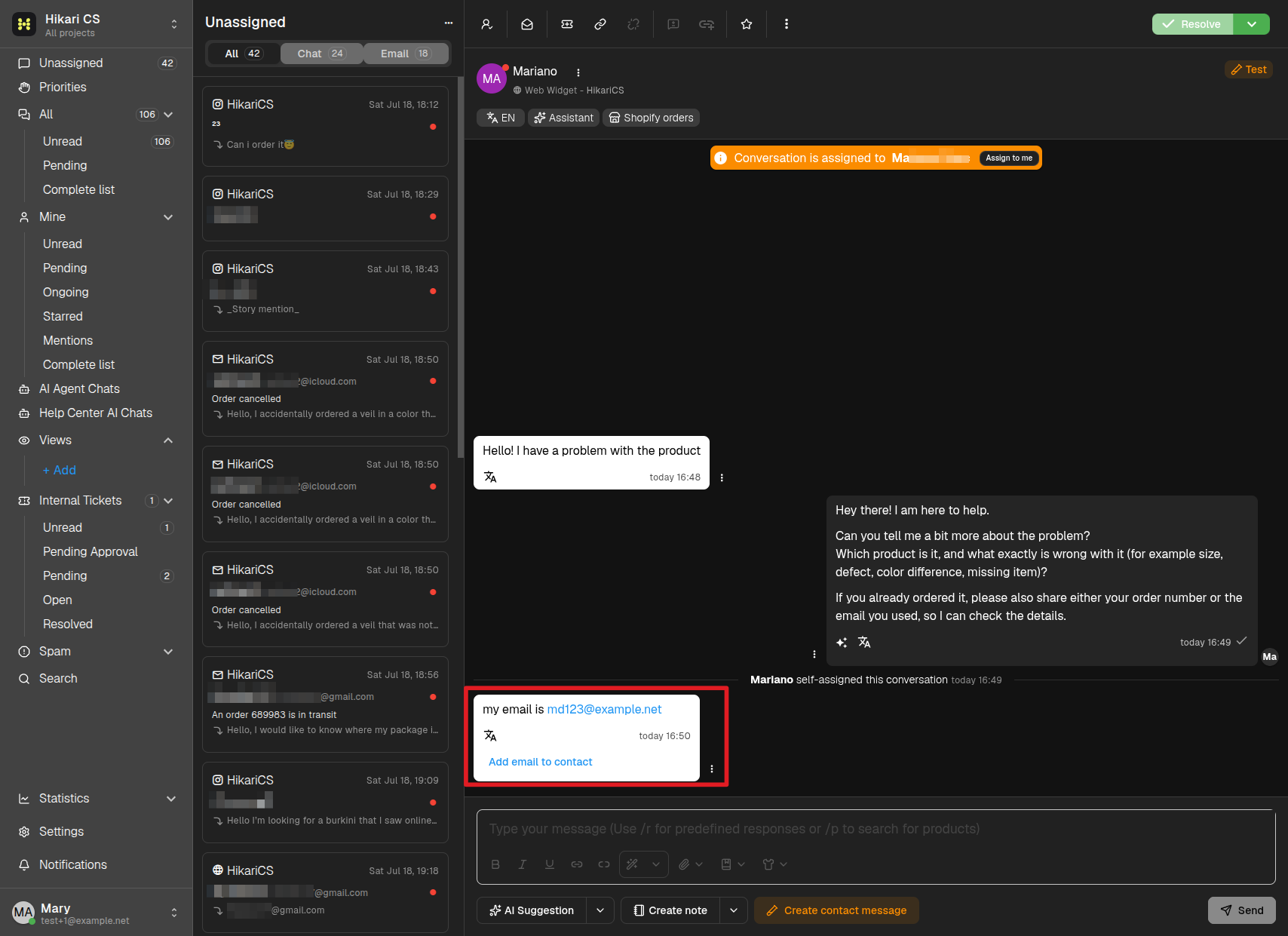Expand the Statistics section in sidebar
The image size is (1288, 936).
pos(171,799)
